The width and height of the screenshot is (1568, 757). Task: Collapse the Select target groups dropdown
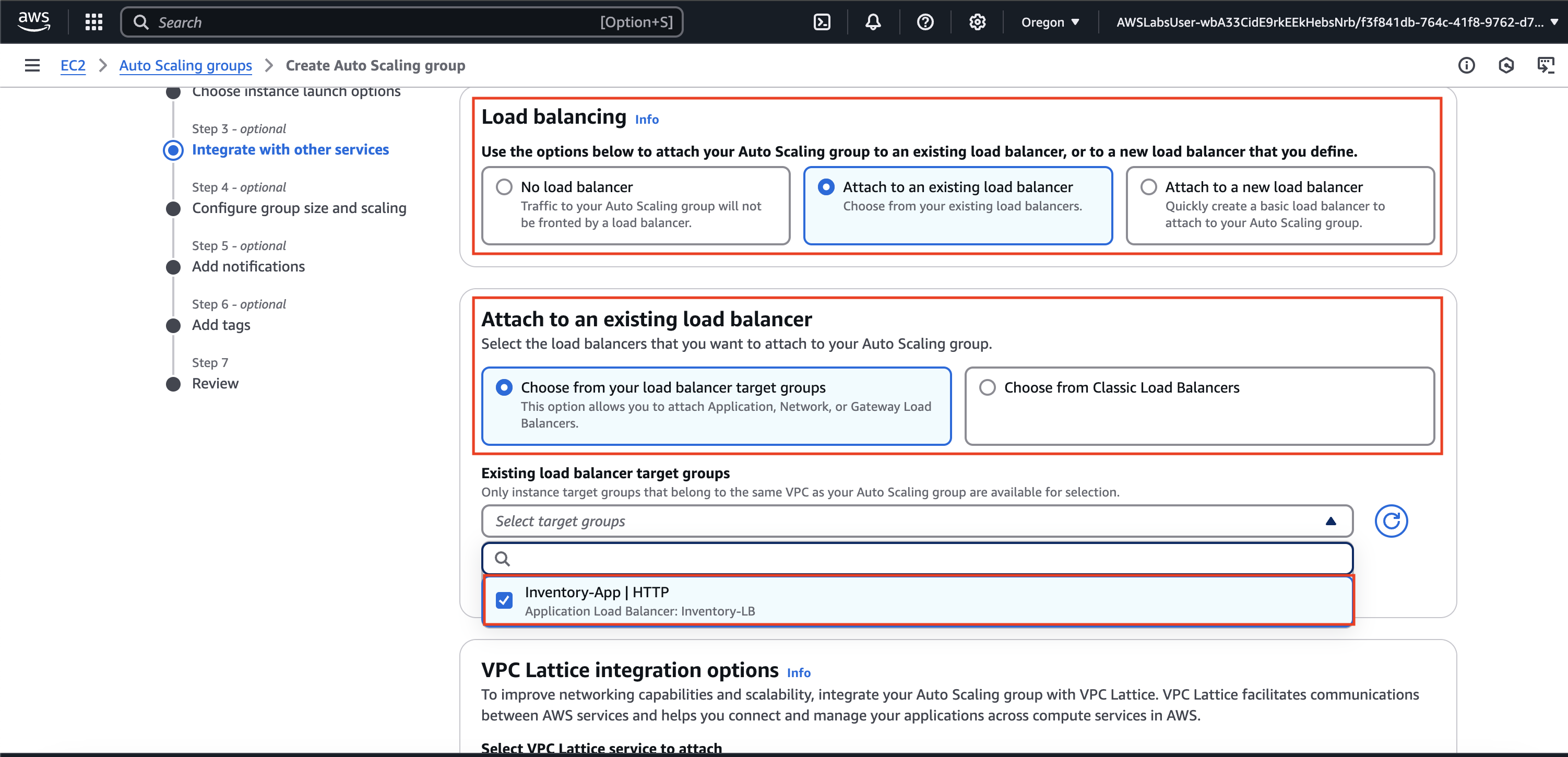(x=1331, y=522)
